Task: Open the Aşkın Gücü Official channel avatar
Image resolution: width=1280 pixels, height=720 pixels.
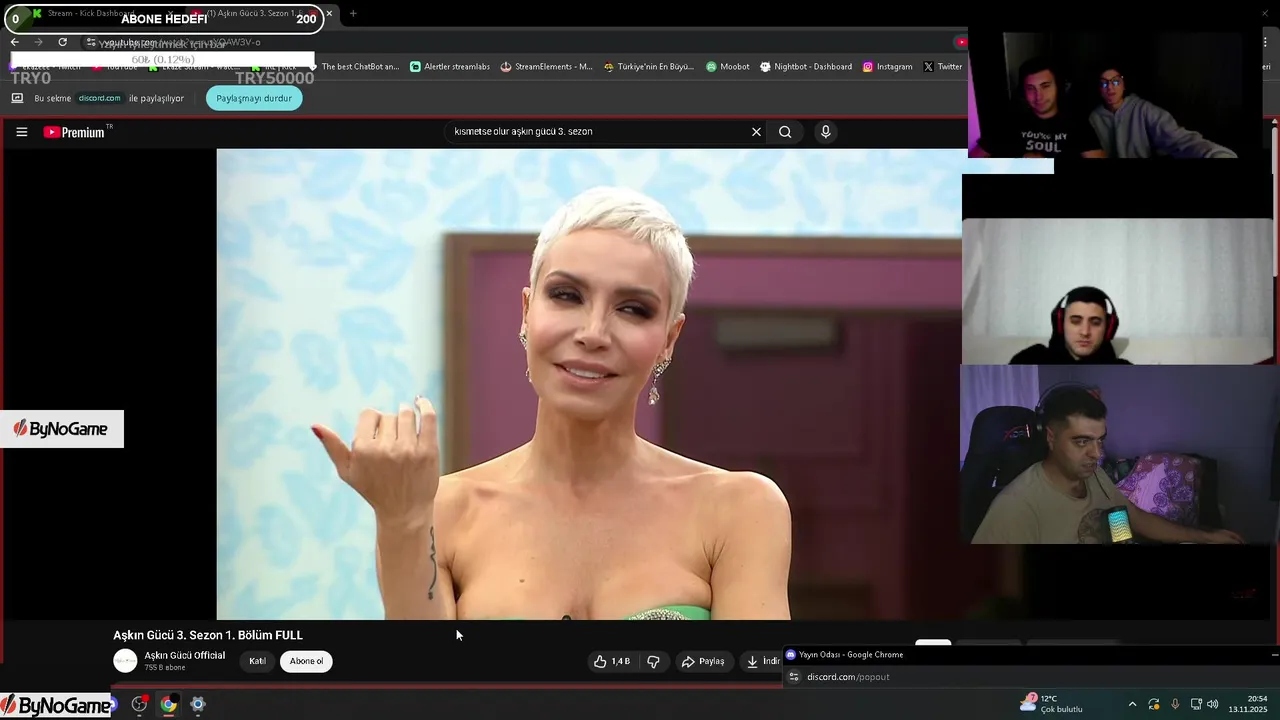Action: tap(125, 661)
